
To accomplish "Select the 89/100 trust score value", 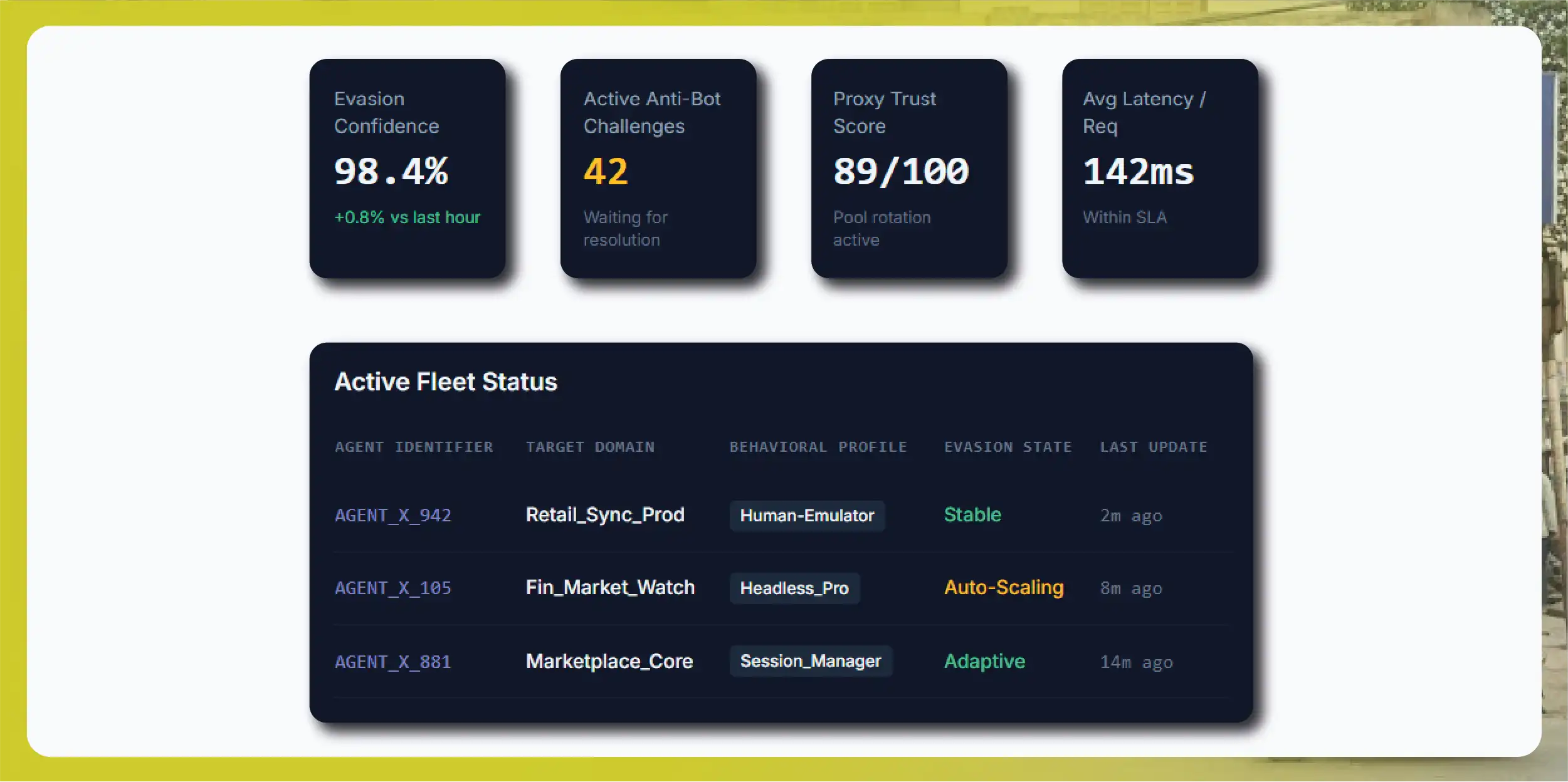I will (x=901, y=172).
